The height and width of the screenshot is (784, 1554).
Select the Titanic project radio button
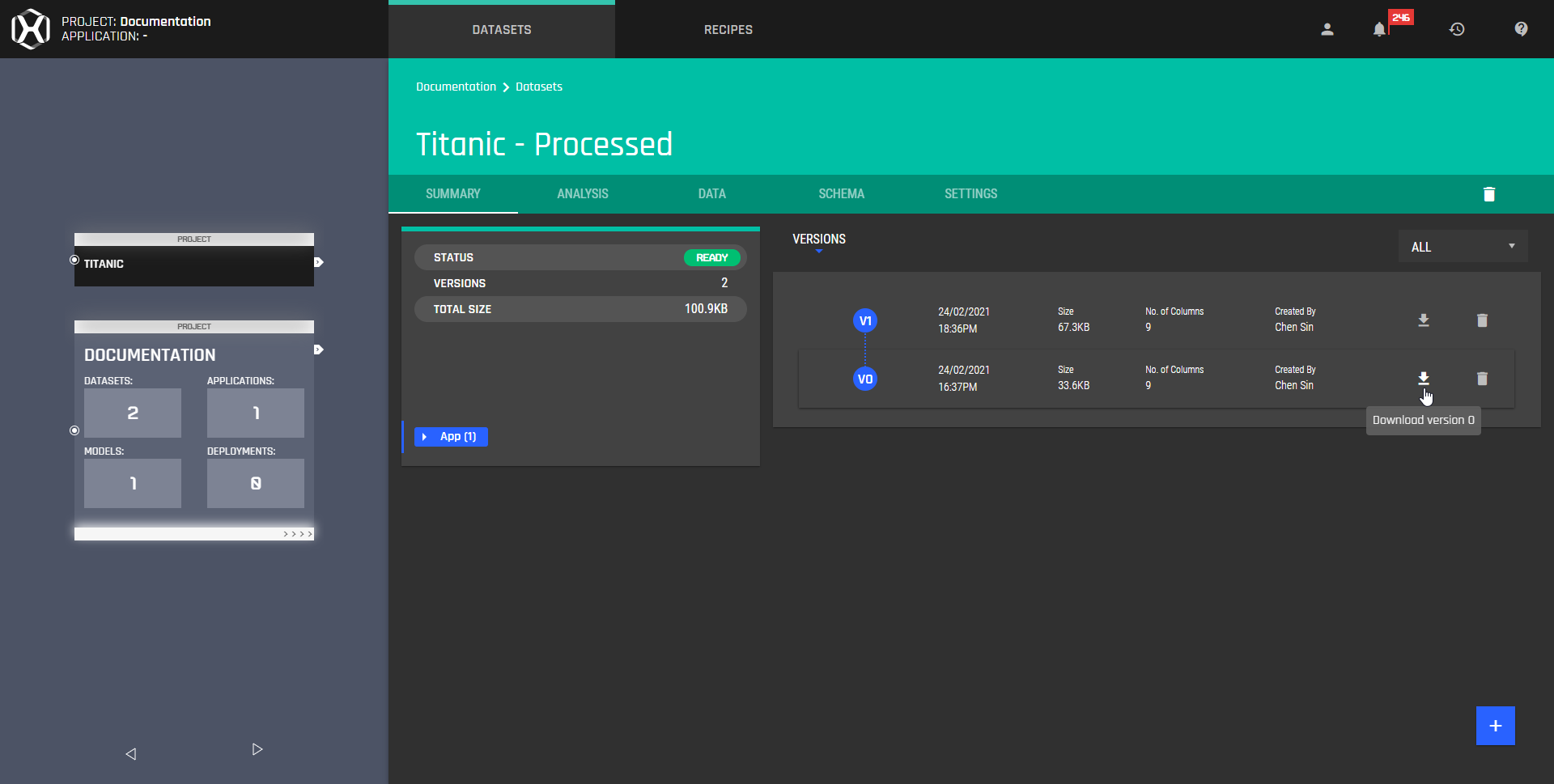tap(74, 260)
